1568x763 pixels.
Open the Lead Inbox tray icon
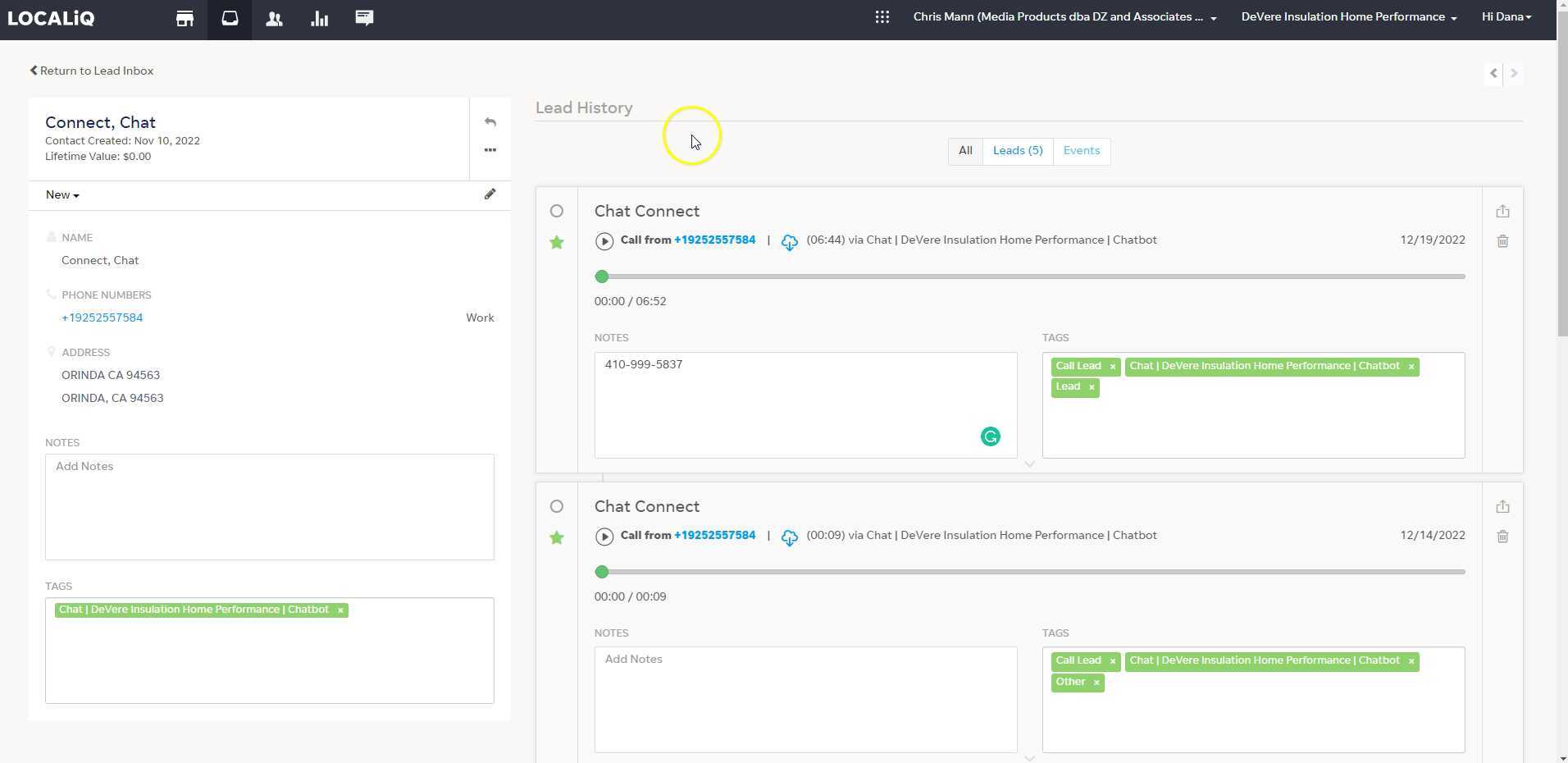[x=230, y=18]
